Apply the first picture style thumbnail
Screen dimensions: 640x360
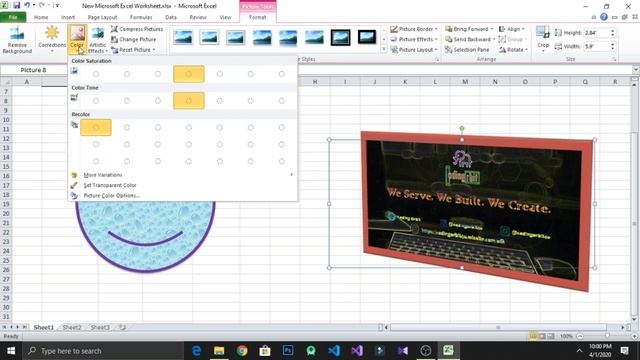(x=182, y=38)
